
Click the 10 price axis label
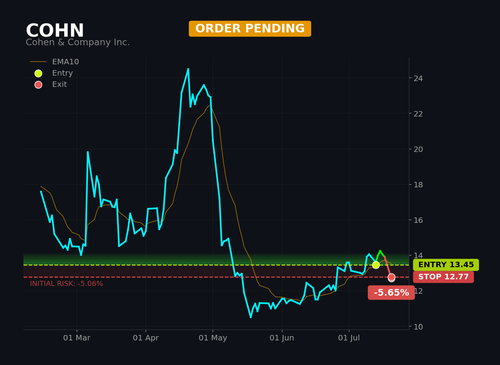pos(418,327)
